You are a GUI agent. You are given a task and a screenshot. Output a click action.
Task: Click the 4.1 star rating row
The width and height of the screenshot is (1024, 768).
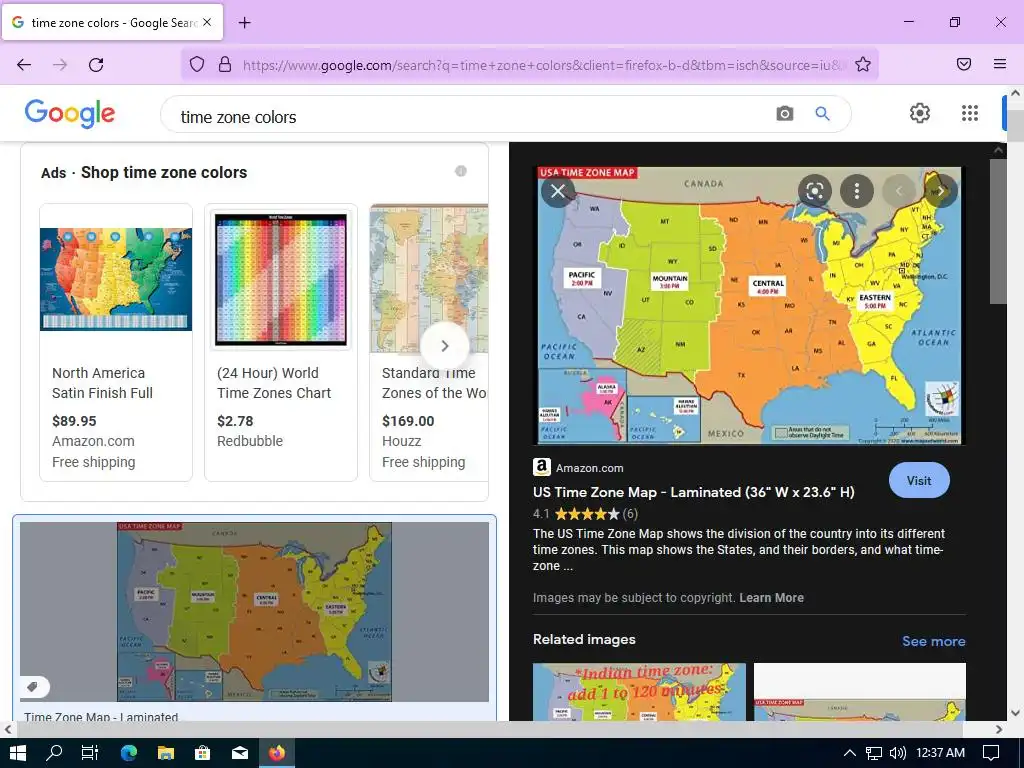[x=585, y=514]
